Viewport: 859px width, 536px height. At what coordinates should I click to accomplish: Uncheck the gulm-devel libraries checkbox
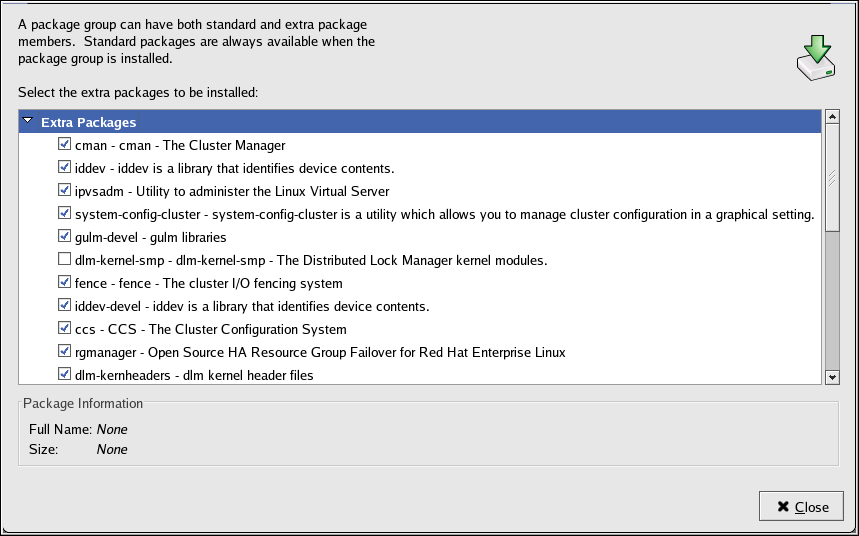(x=65, y=237)
